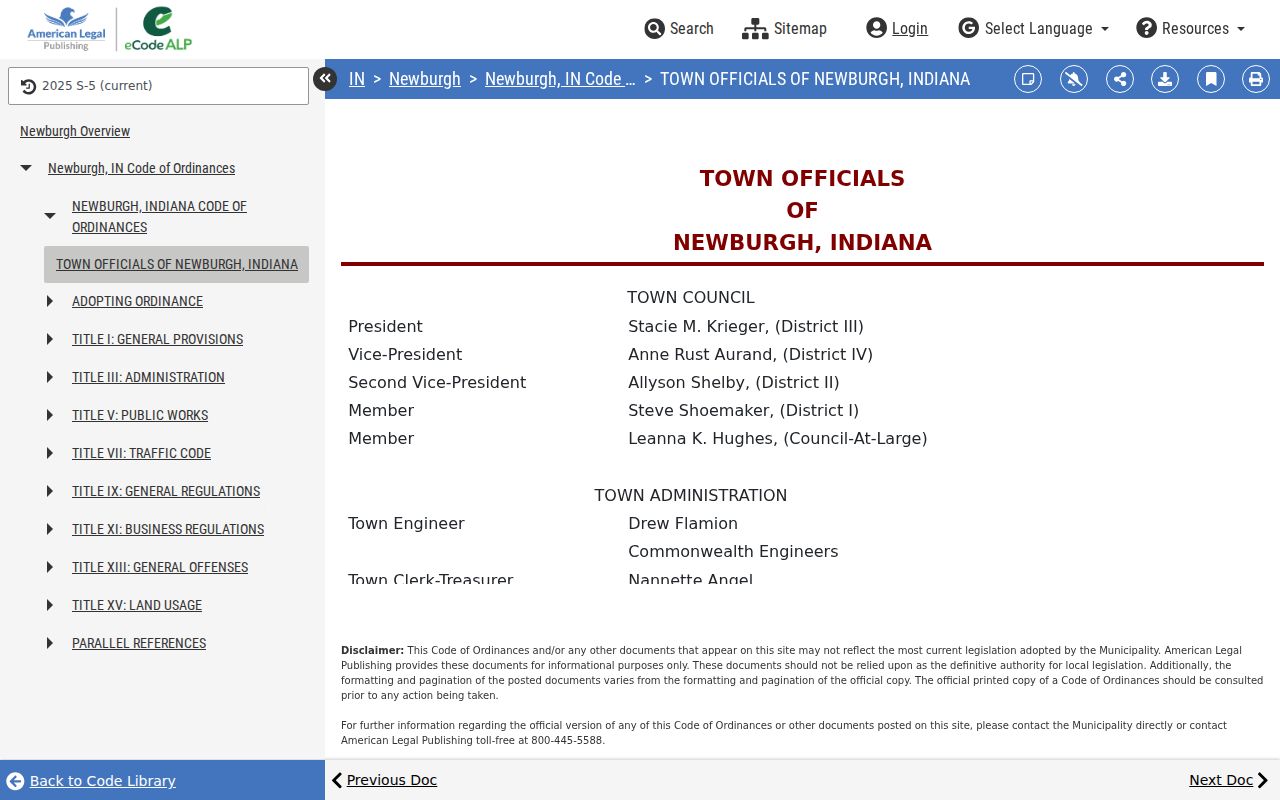This screenshot has width=1280, height=800.
Task: Collapse the Newburgh, IN Code of Ordinances node
Action: 26,168
